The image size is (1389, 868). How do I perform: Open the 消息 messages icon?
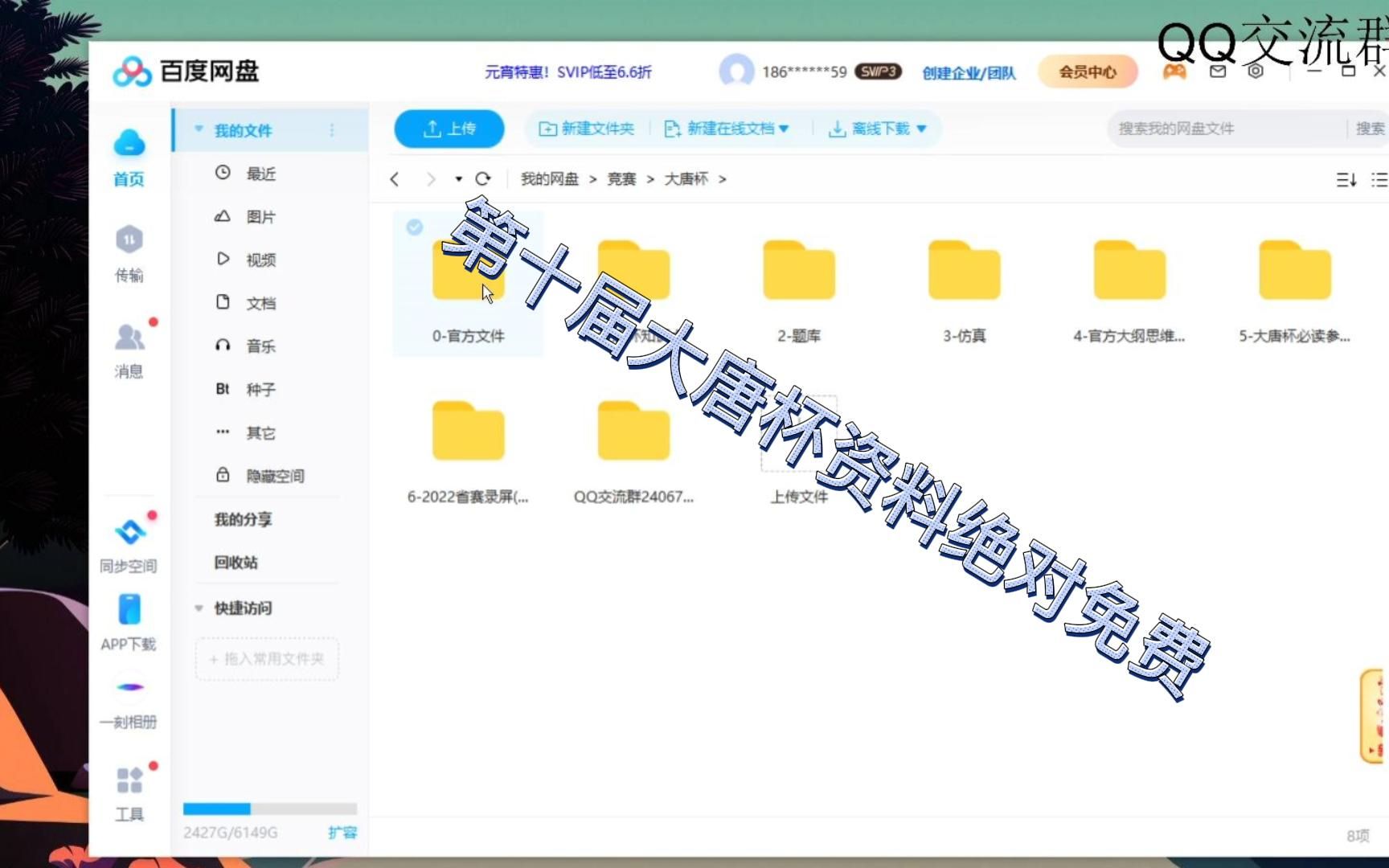pos(129,350)
